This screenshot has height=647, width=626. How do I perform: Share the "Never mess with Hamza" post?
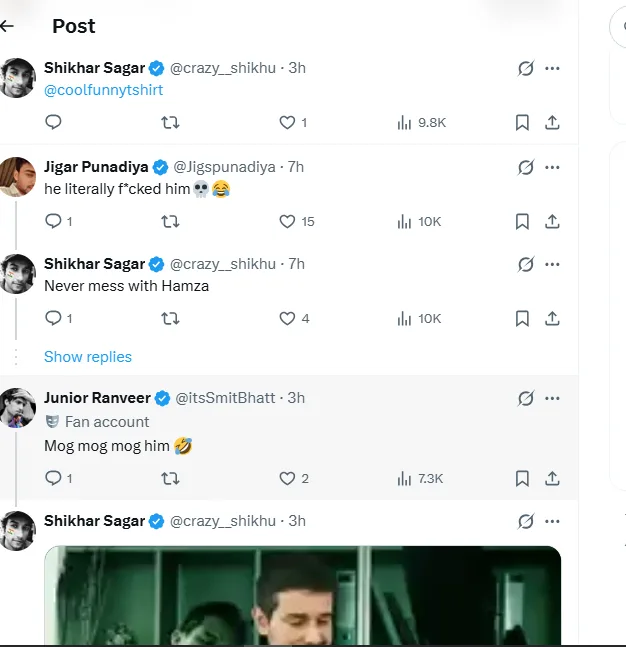(x=552, y=319)
